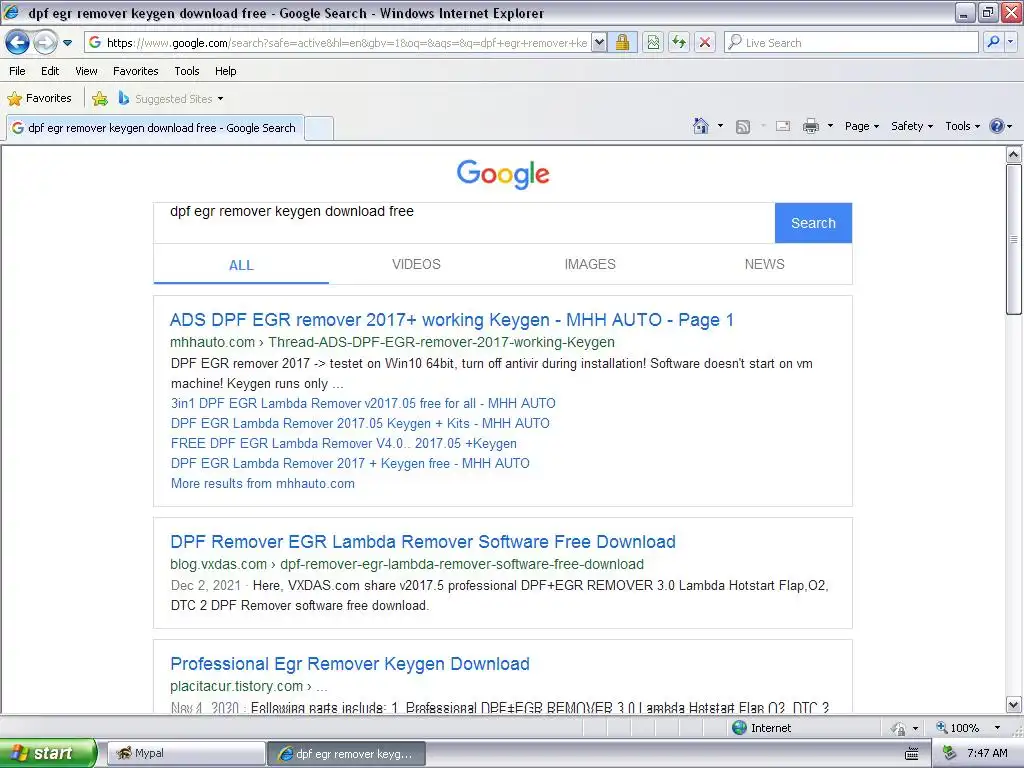The height and width of the screenshot is (768, 1024).
Task: Click the network tray icon
Action: (x=949, y=753)
